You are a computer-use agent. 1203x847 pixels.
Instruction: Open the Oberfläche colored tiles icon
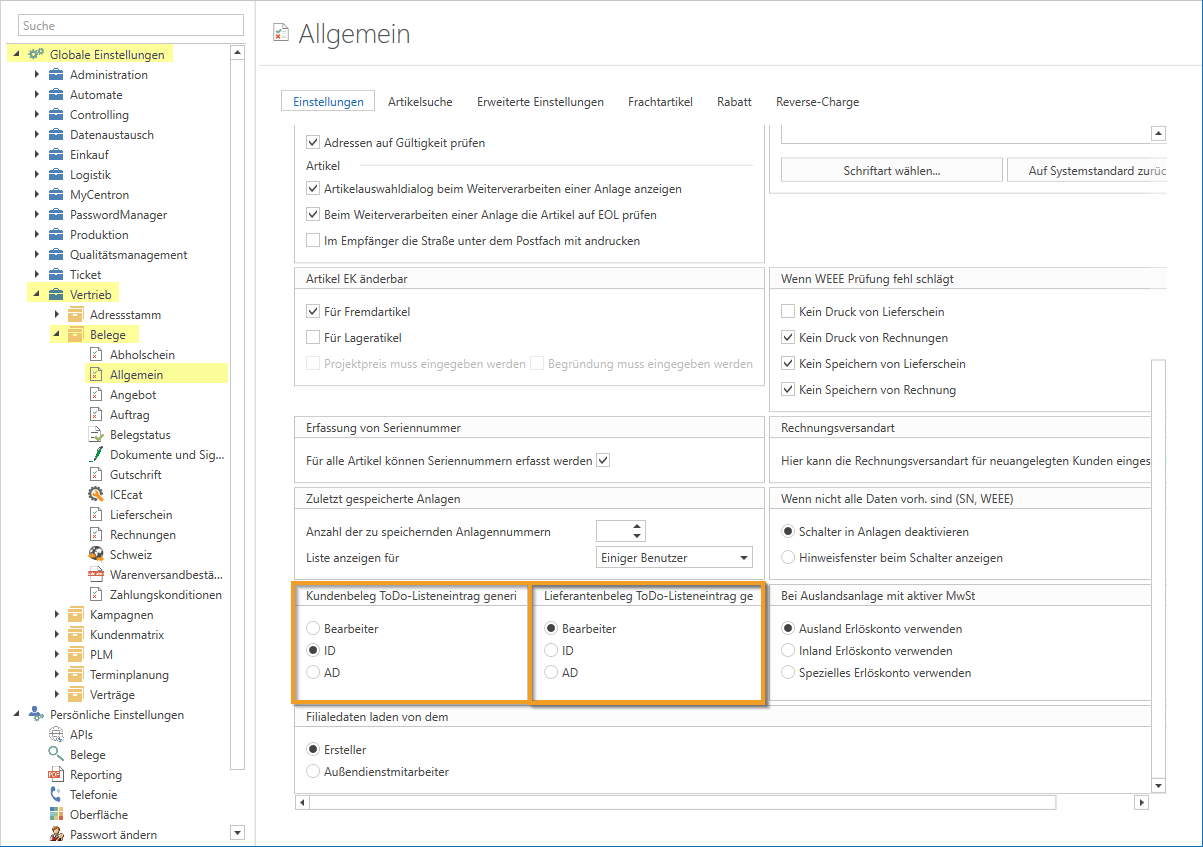tap(56, 814)
